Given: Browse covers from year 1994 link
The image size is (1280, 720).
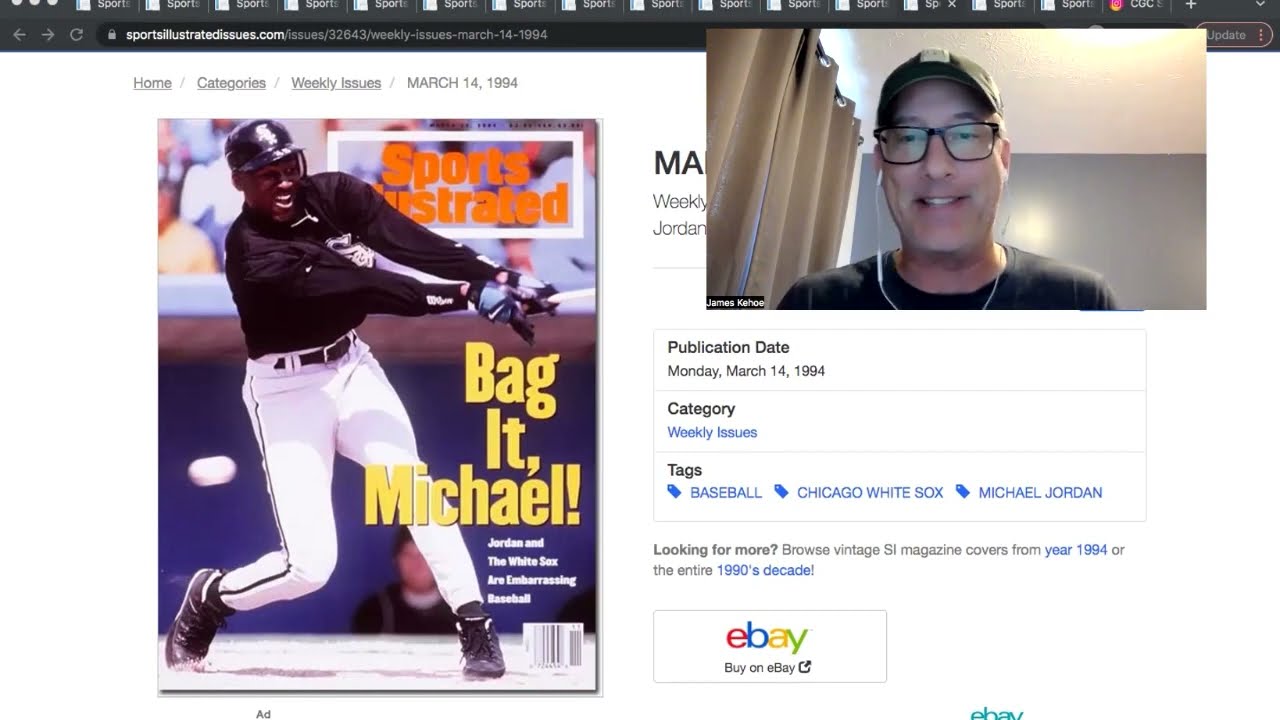Looking at the screenshot, I should tap(1076, 550).
